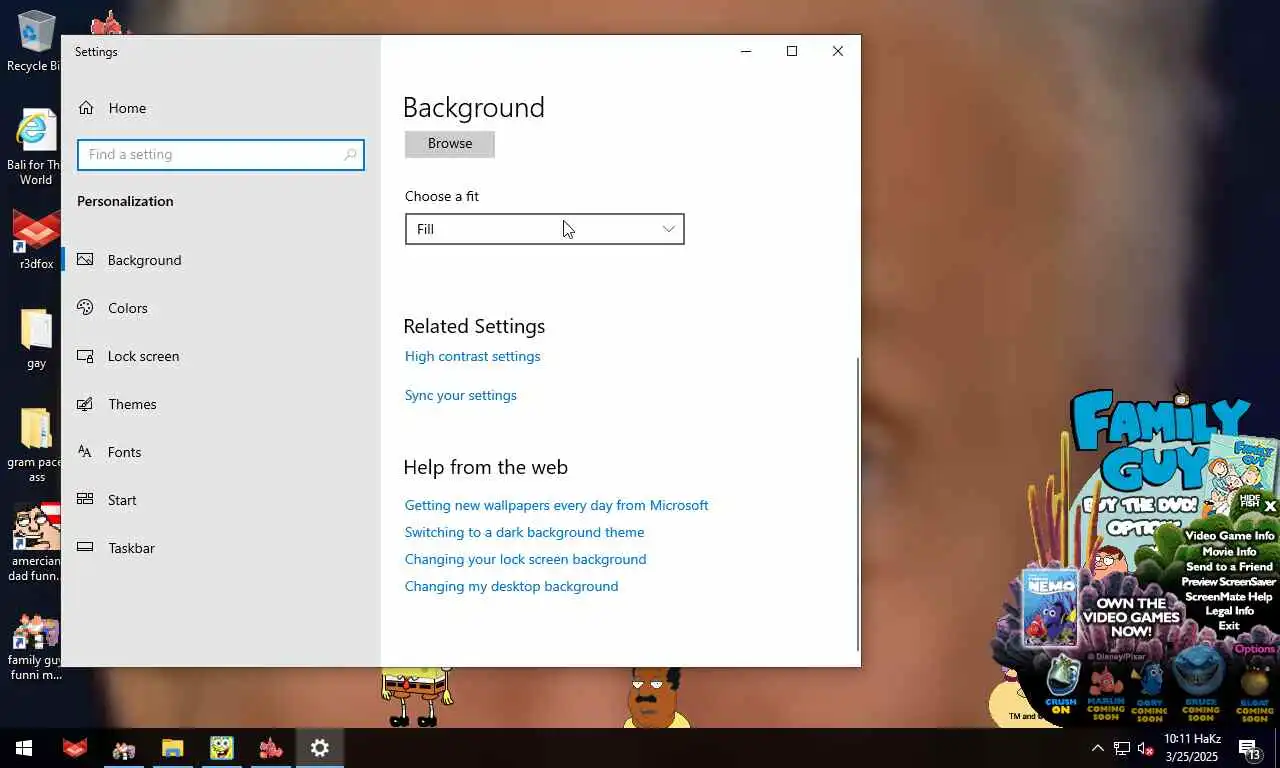
Task: Click the Fonts icon in sidebar
Action: click(x=86, y=452)
